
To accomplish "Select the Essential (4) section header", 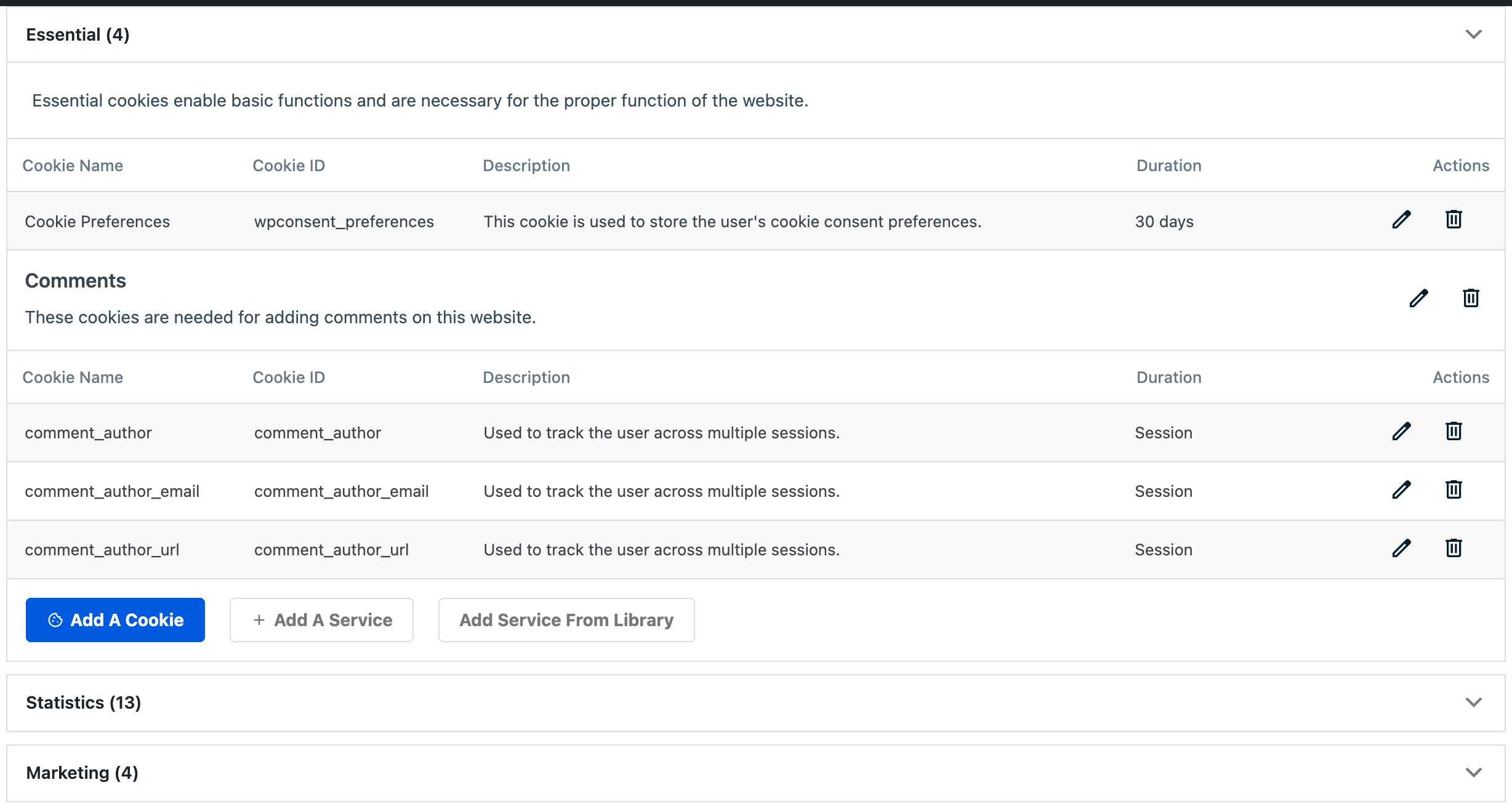I will (78, 34).
